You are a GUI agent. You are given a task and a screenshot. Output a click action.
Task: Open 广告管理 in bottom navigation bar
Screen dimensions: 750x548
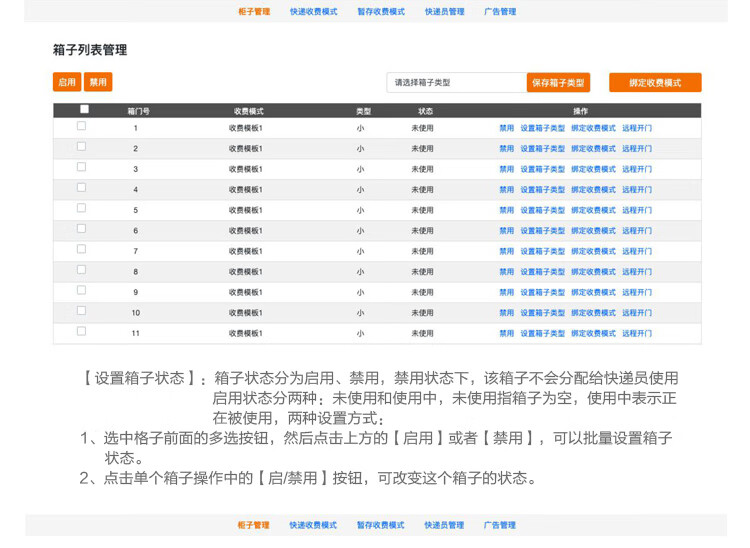500,525
